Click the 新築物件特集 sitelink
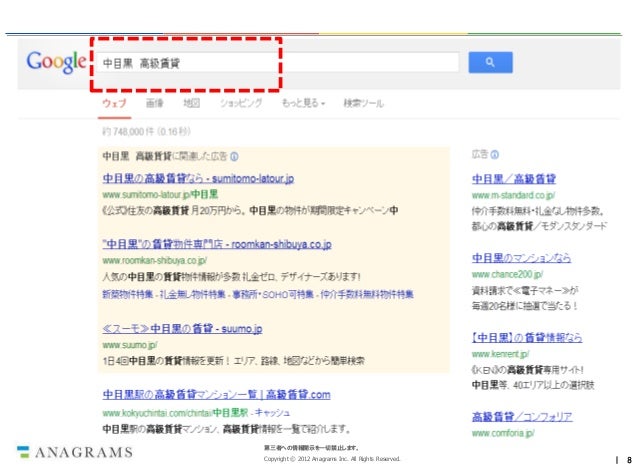This screenshot has height=467, width=638. click(128, 294)
